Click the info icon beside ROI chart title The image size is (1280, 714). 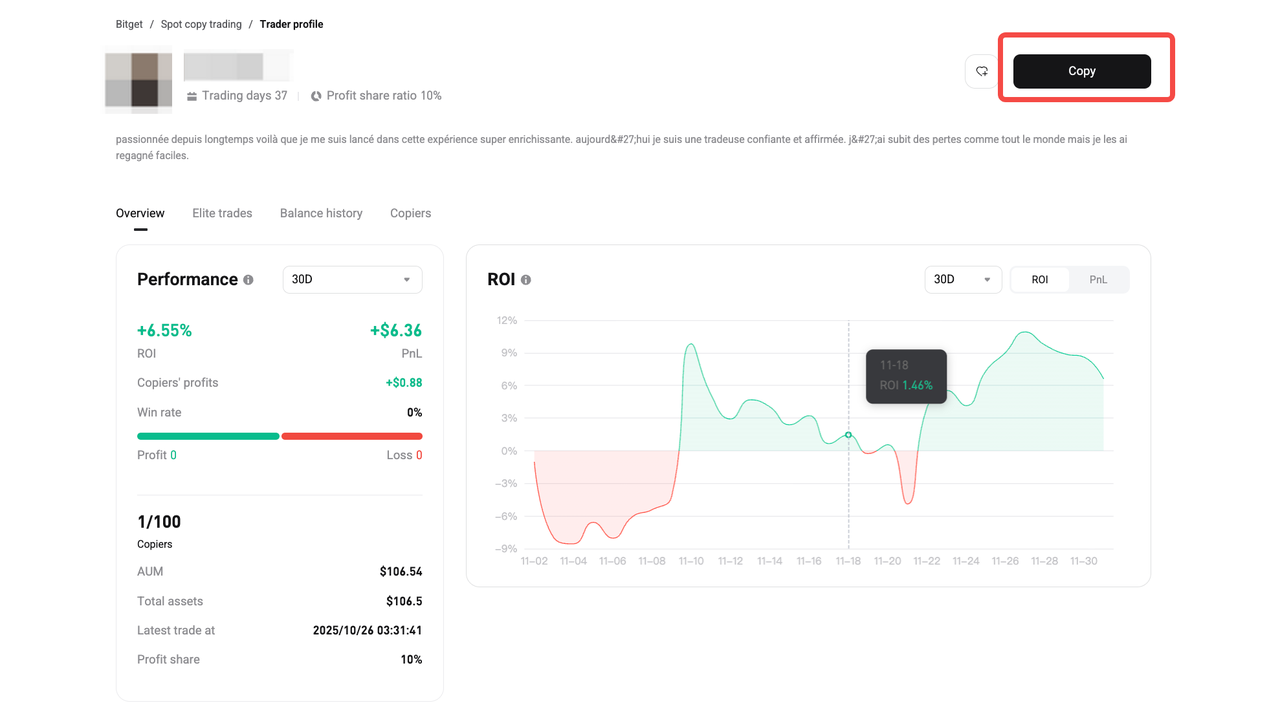pos(525,280)
